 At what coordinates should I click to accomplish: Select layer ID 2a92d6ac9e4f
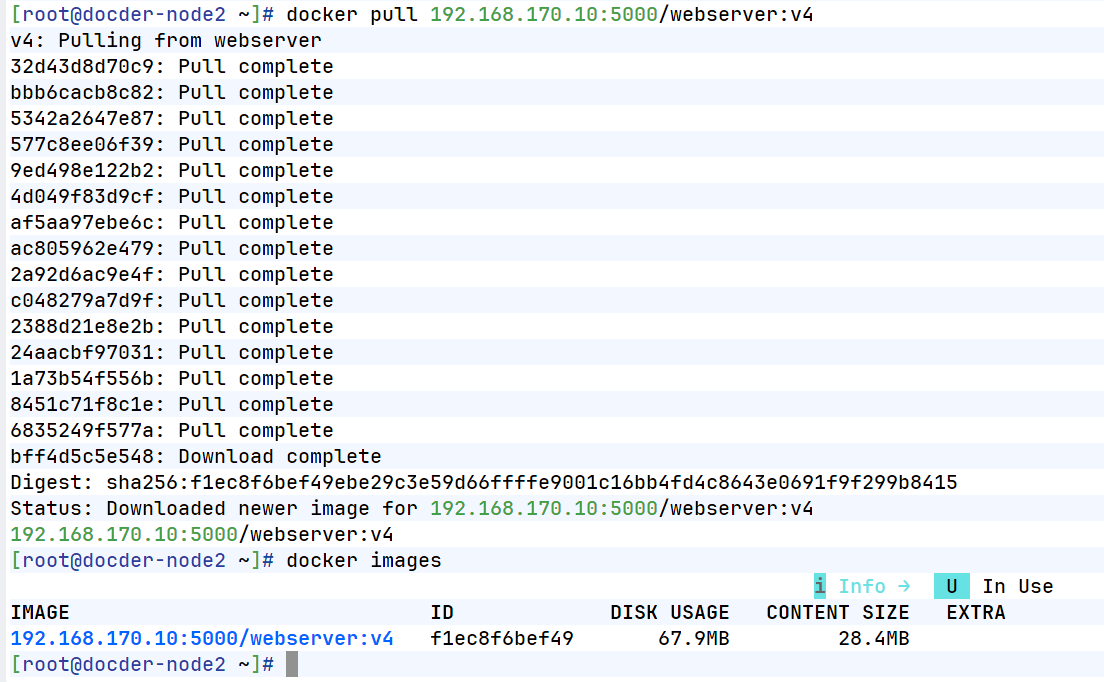click(82, 274)
